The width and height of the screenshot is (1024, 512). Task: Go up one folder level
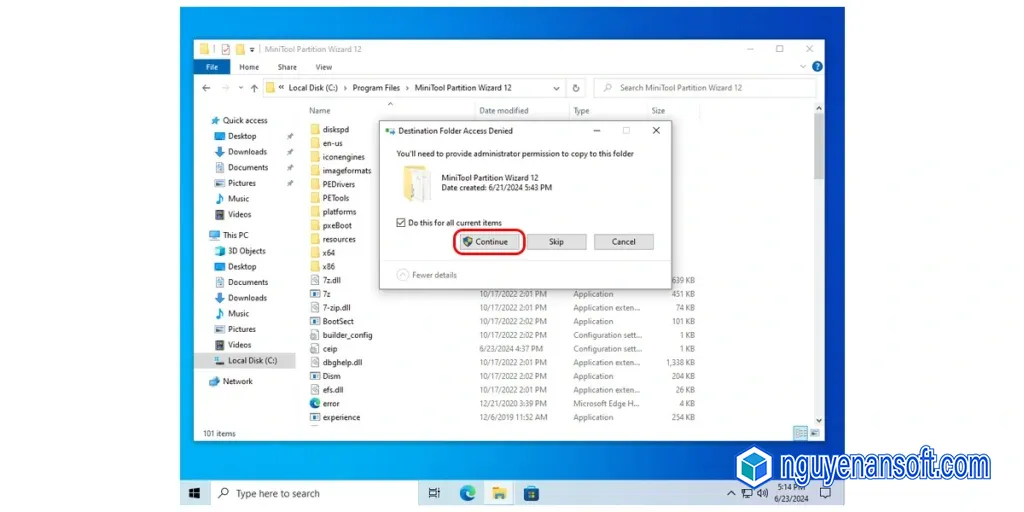click(254, 88)
